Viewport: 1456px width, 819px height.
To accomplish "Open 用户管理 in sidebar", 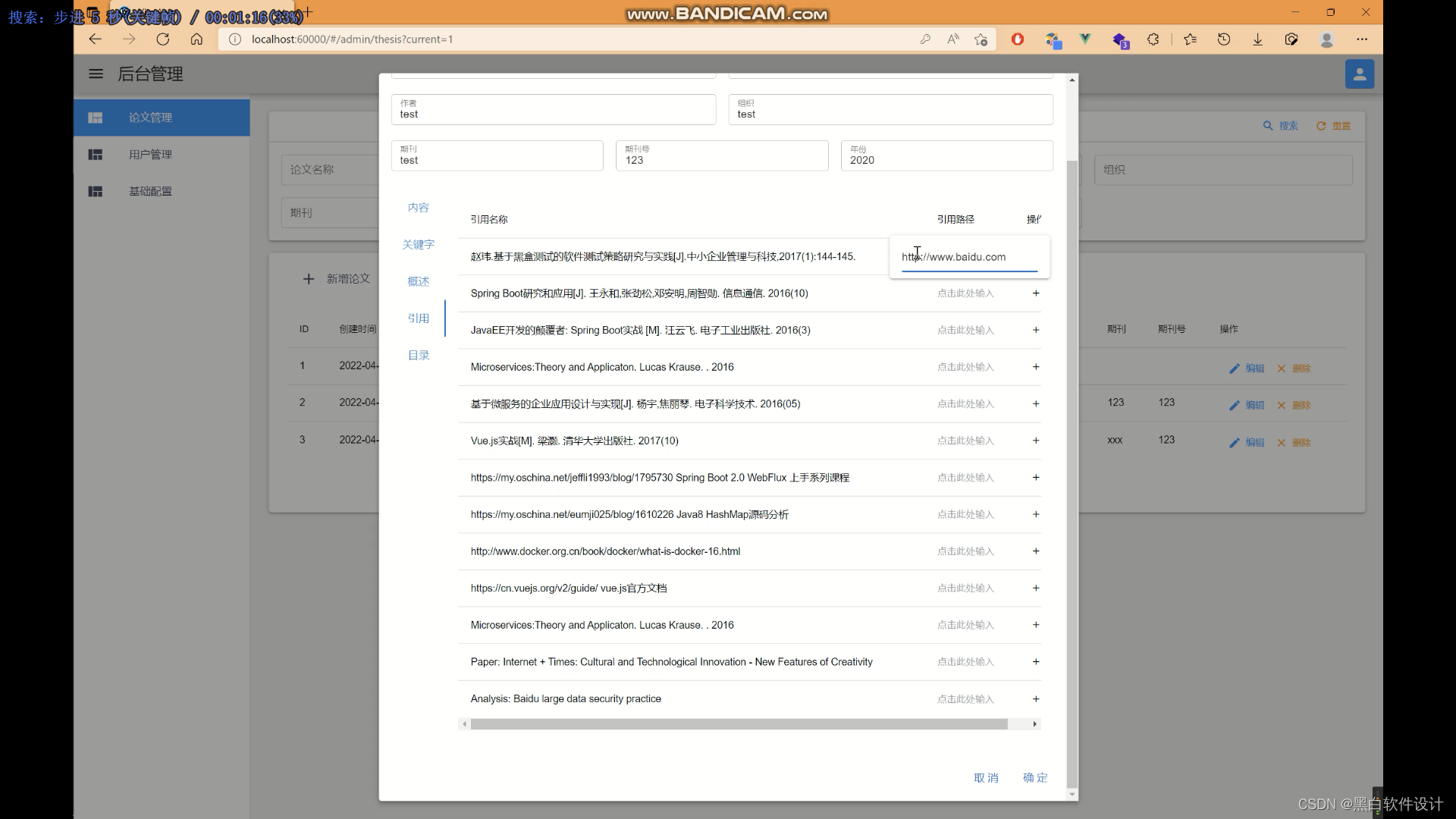I will 162,155.
